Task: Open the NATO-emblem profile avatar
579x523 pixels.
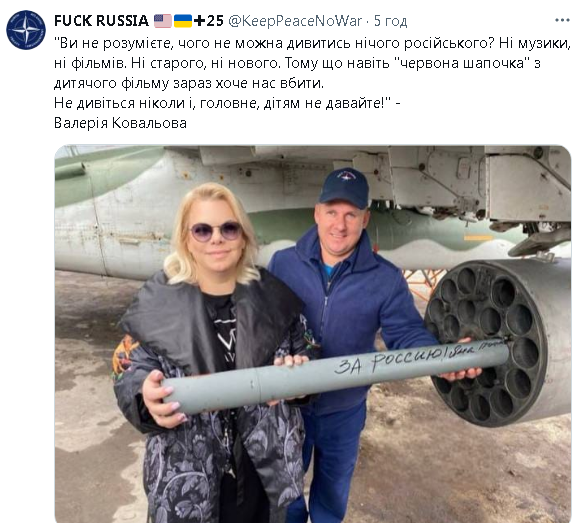Action: tap(26, 30)
